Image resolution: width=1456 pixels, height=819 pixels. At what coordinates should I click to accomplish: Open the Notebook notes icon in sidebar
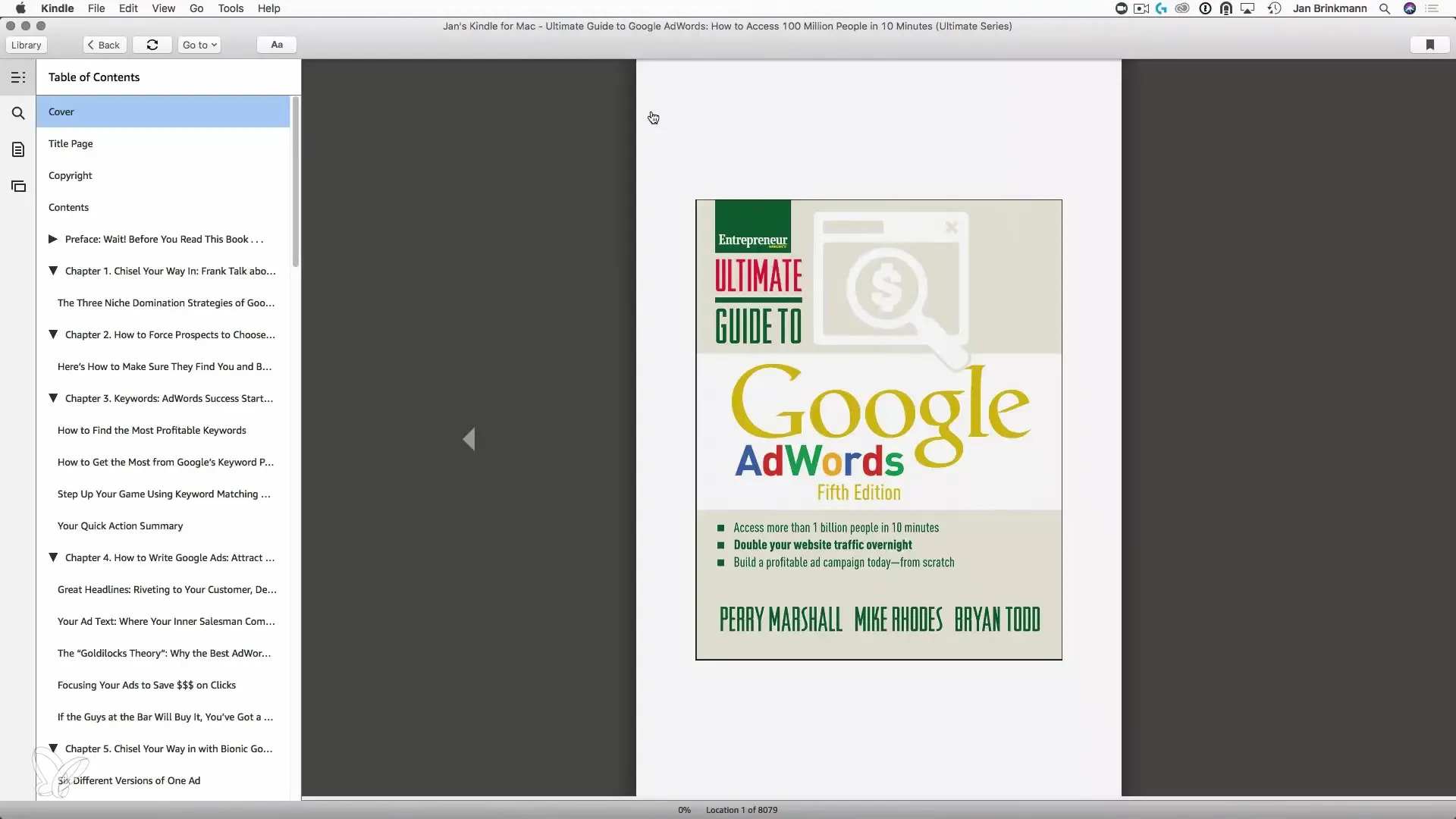pos(18,150)
